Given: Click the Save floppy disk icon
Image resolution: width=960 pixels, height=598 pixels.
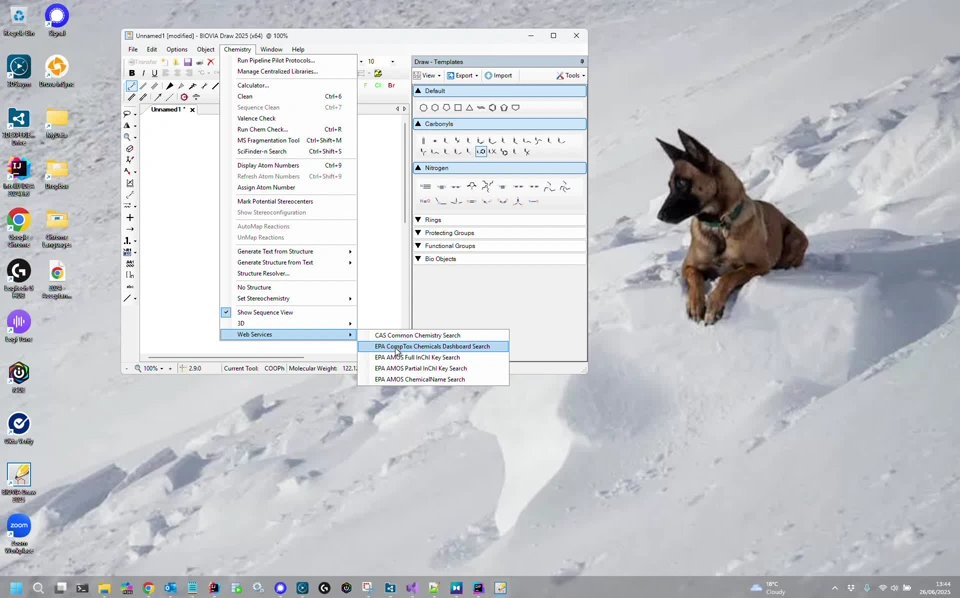Looking at the screenshot, I should 187,62.
